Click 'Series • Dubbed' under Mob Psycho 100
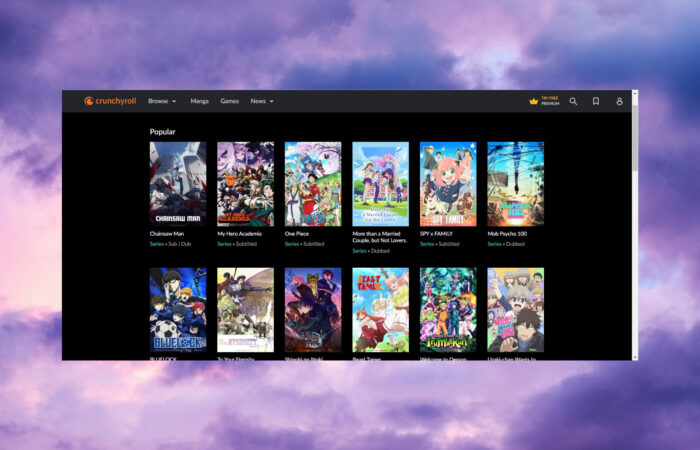This screenshot has height=450, width=700. (x=506, y=244)
